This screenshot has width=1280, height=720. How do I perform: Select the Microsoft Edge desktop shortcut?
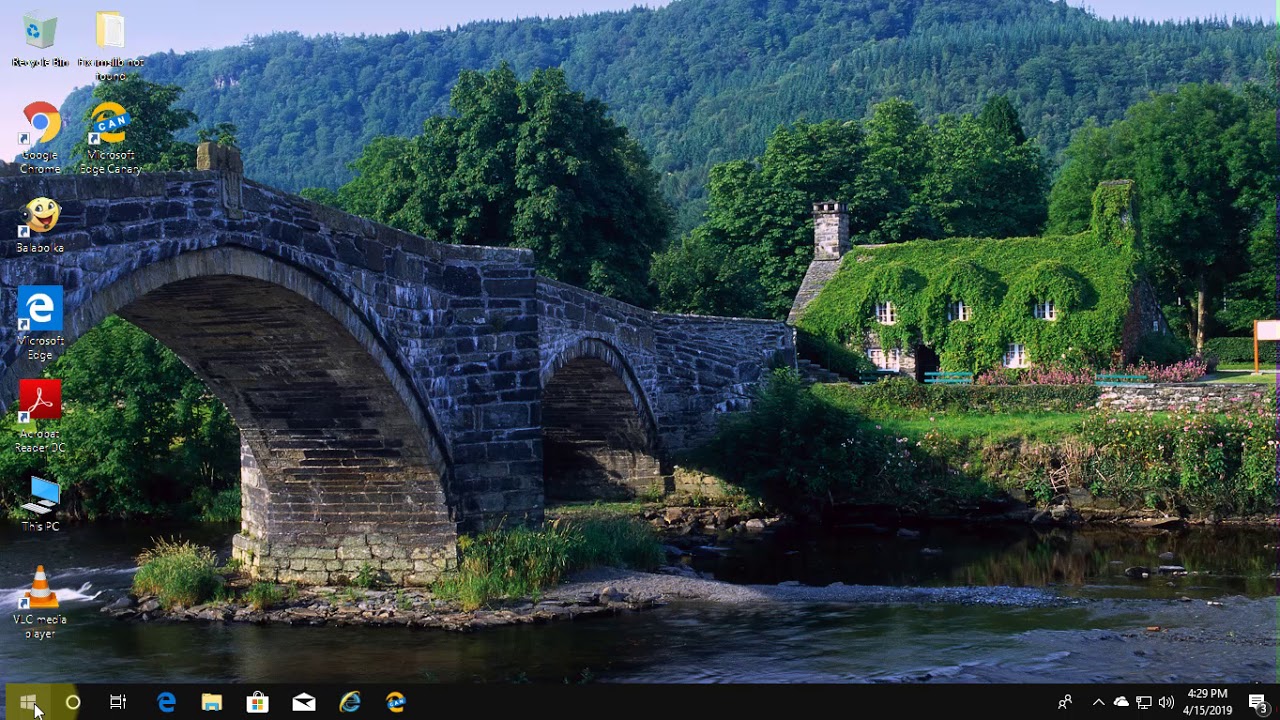pos(40,310)
